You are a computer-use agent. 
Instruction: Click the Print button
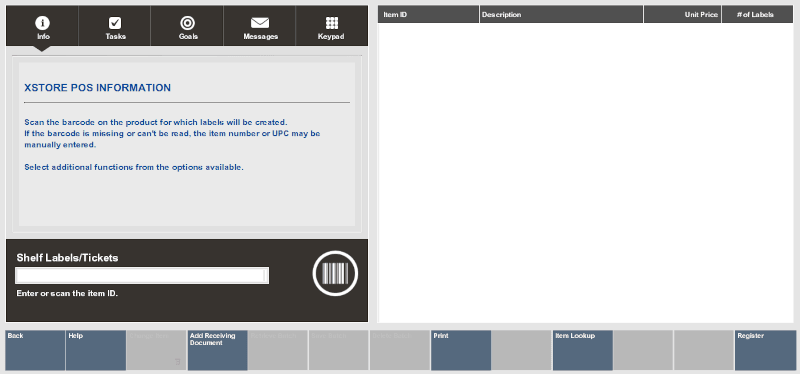(x=461, y=350)
